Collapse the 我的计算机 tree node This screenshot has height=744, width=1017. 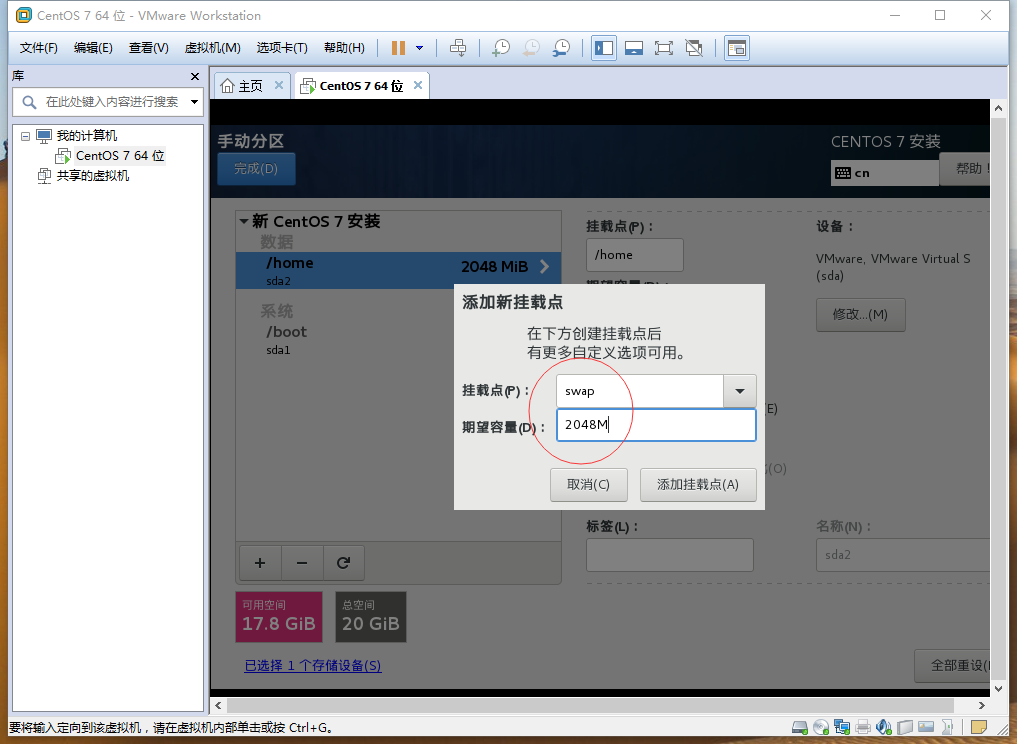[x=25, y=136]
